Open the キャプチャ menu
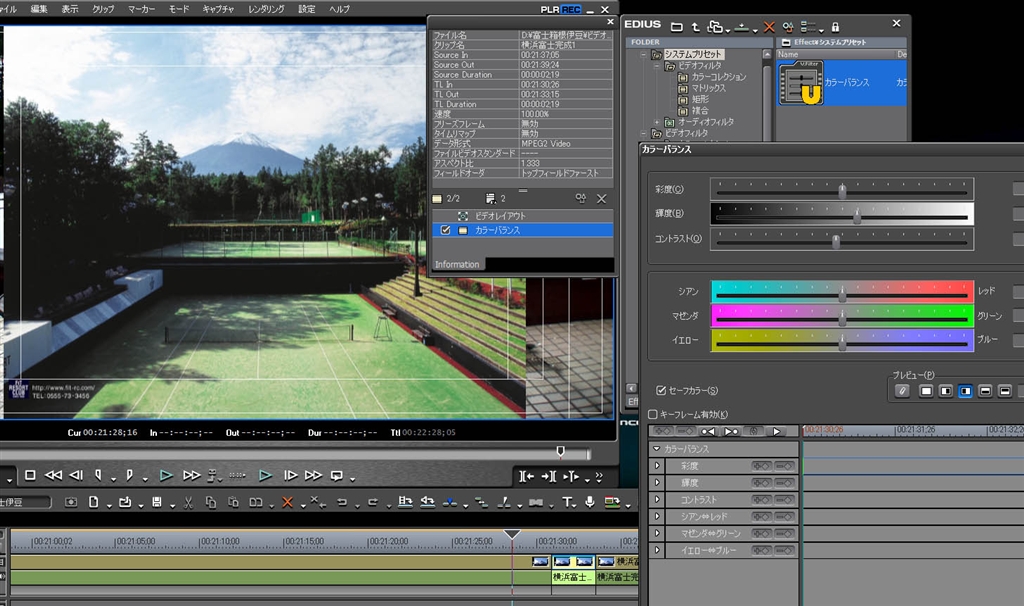The image size is (1024, 606). pos(217,8)
